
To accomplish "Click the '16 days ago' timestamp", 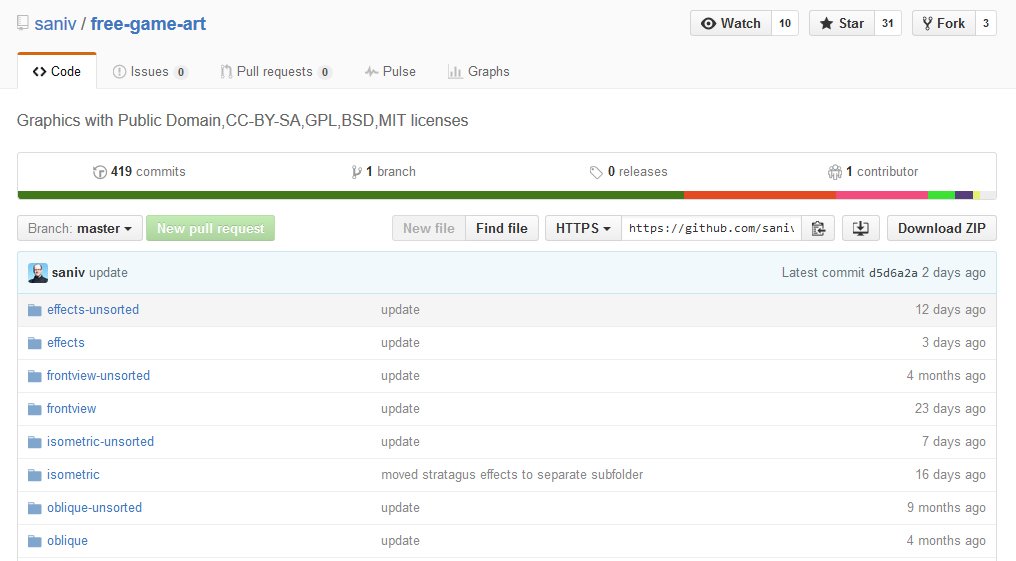I will [x=951, y=475].
